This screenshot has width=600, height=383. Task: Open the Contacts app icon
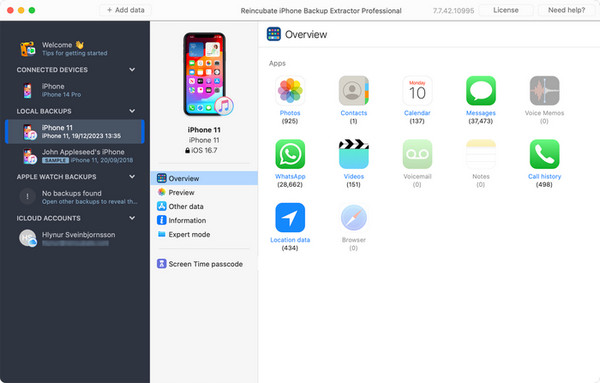click(354, 91)
